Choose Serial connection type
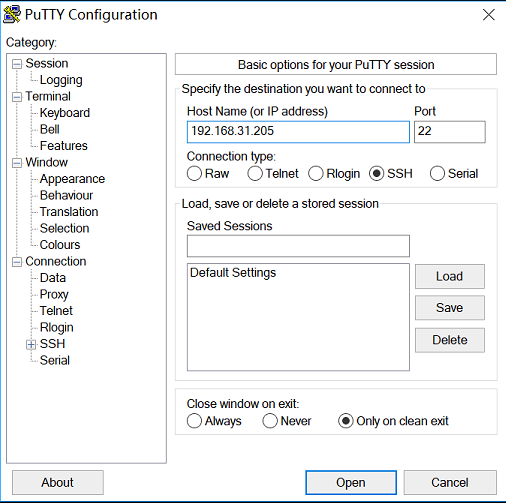Viewport: 506px width, 503px height. (x=437, y=174)
